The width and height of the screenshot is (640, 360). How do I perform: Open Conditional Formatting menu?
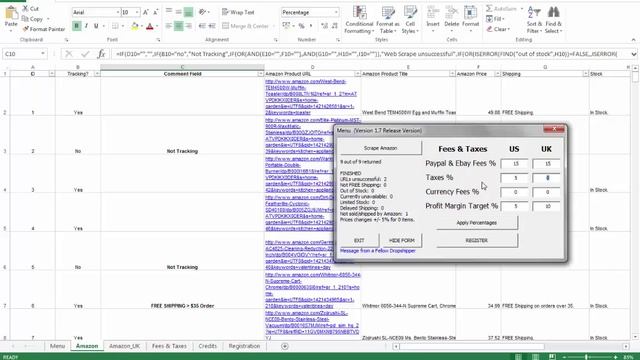[x=359, y=20]
